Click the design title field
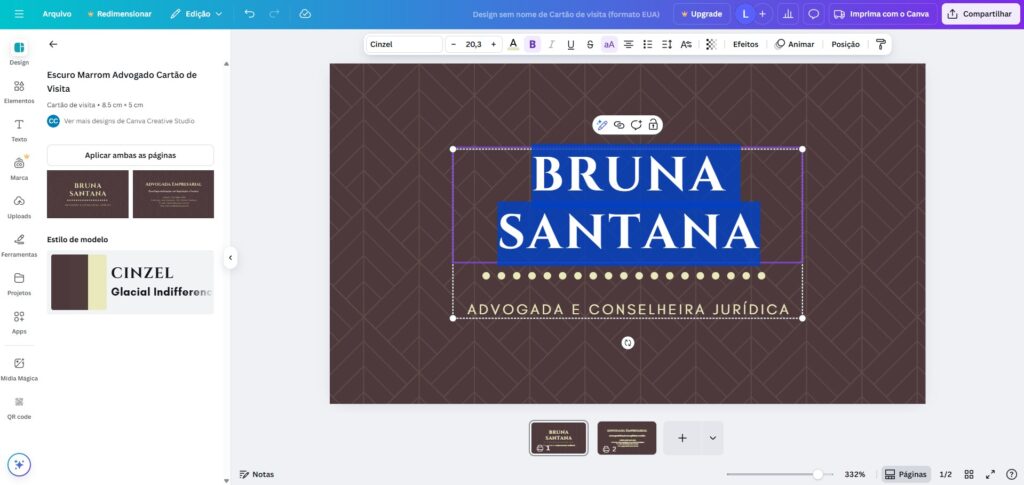The image size is (1024, 485). (x=566, y=14)
